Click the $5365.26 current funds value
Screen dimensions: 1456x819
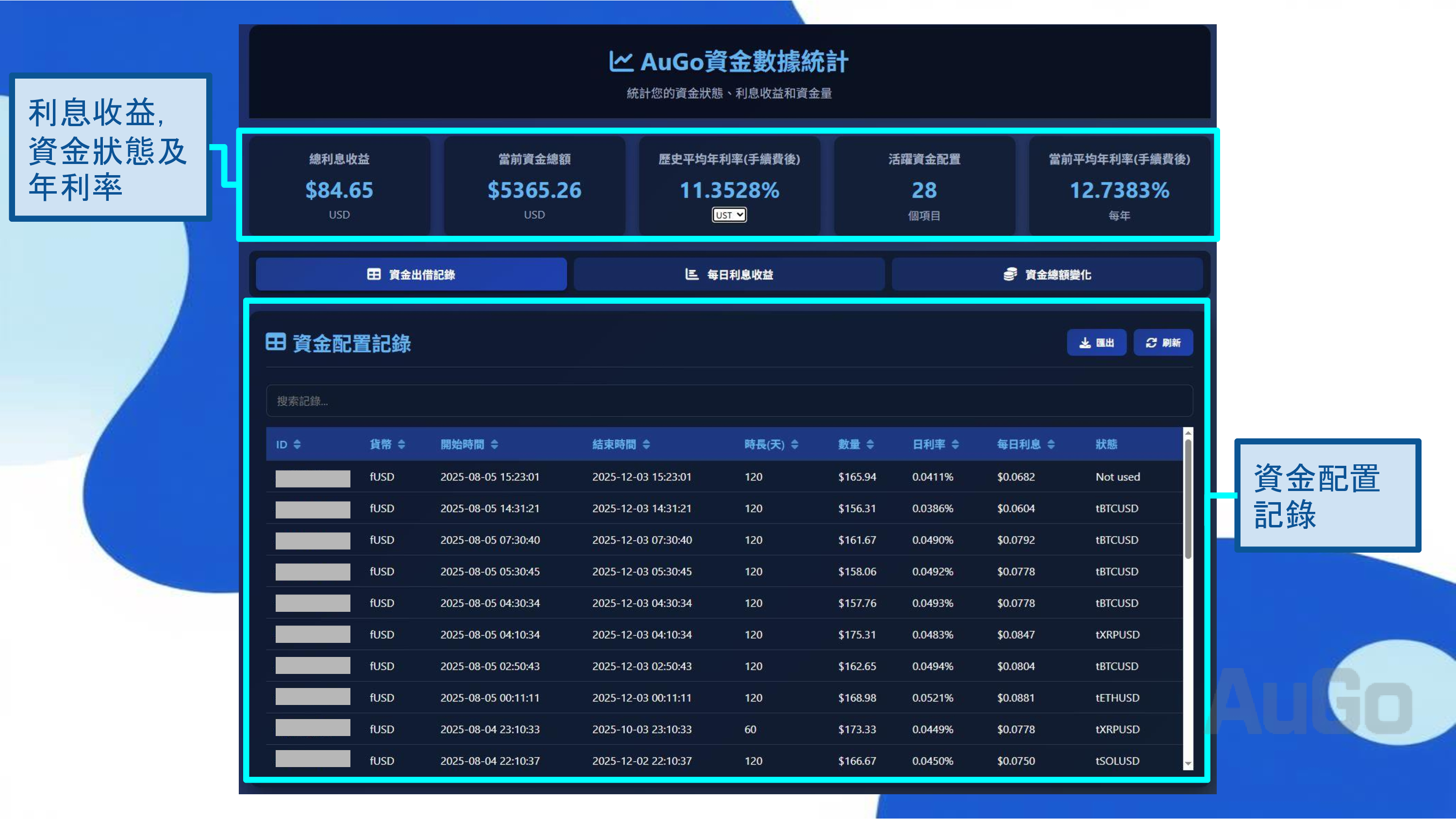tap(534, 191)
